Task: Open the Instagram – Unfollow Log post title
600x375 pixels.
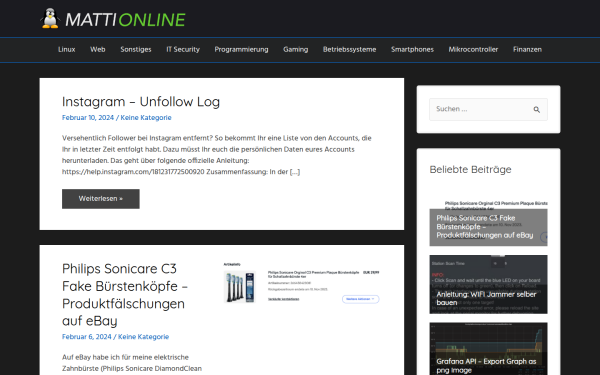Action: 141,102
